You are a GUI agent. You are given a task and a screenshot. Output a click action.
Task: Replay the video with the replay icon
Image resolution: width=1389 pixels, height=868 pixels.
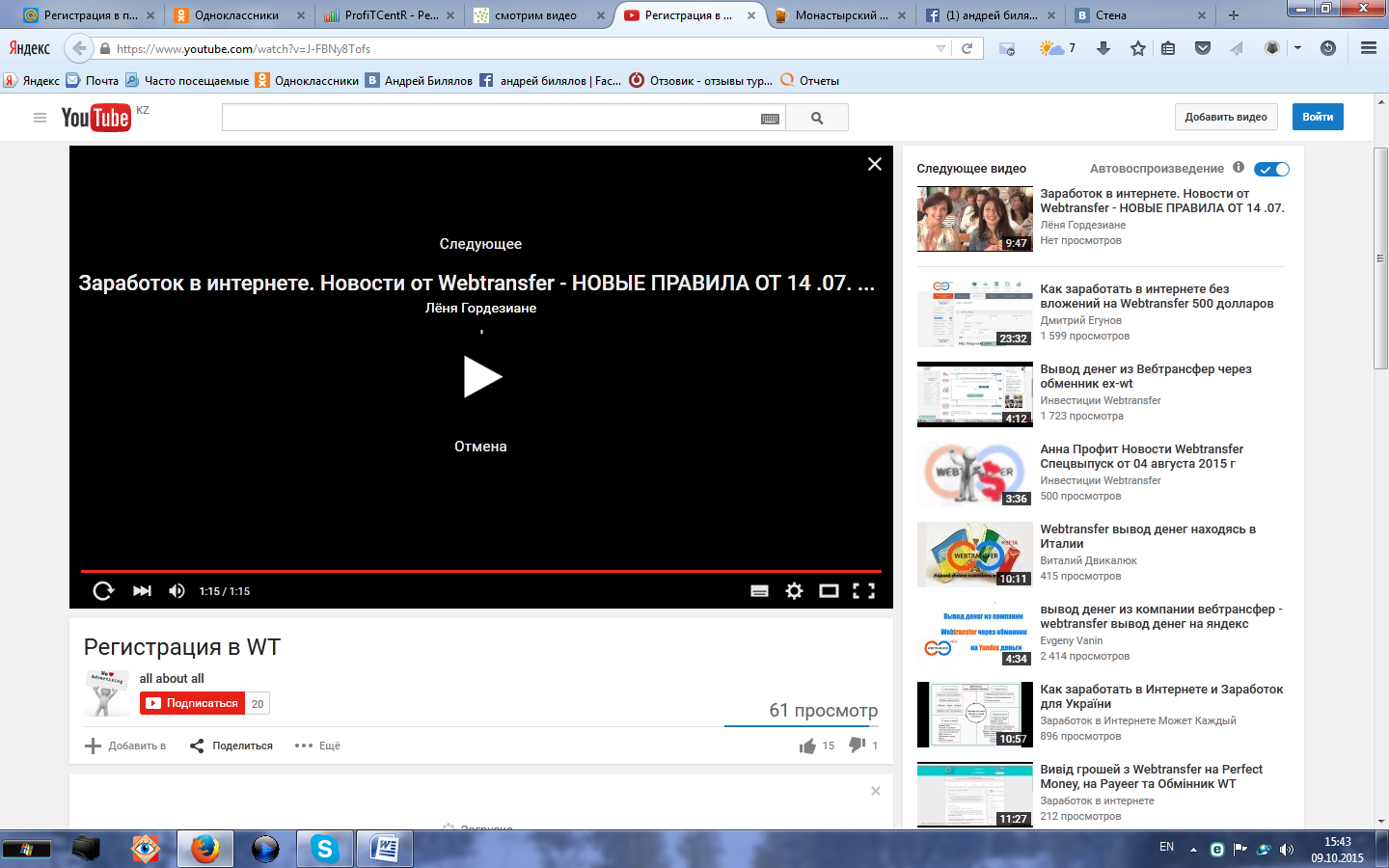103,591
